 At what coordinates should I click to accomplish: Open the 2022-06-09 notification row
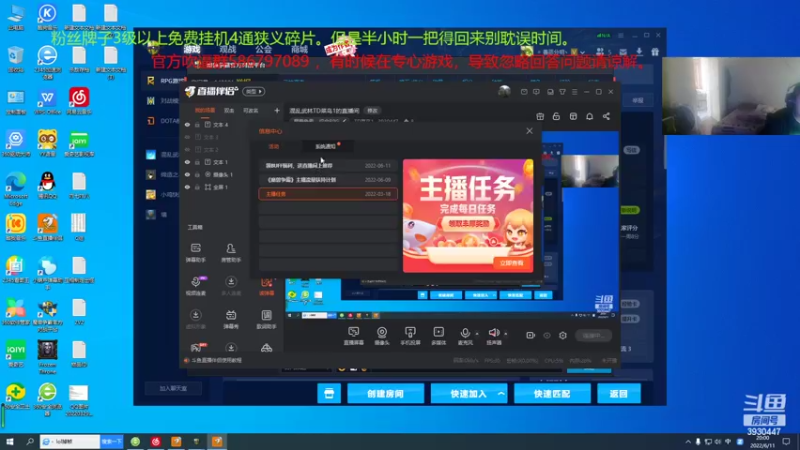328,180
